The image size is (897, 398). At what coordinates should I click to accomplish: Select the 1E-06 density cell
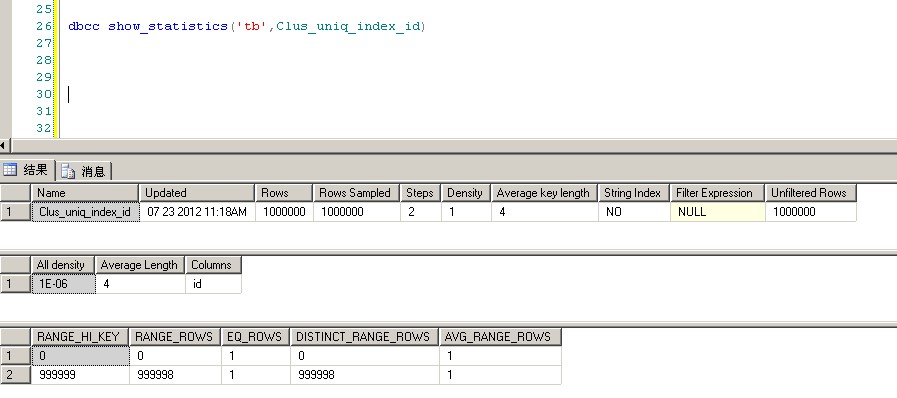click(x=63, y=284)
